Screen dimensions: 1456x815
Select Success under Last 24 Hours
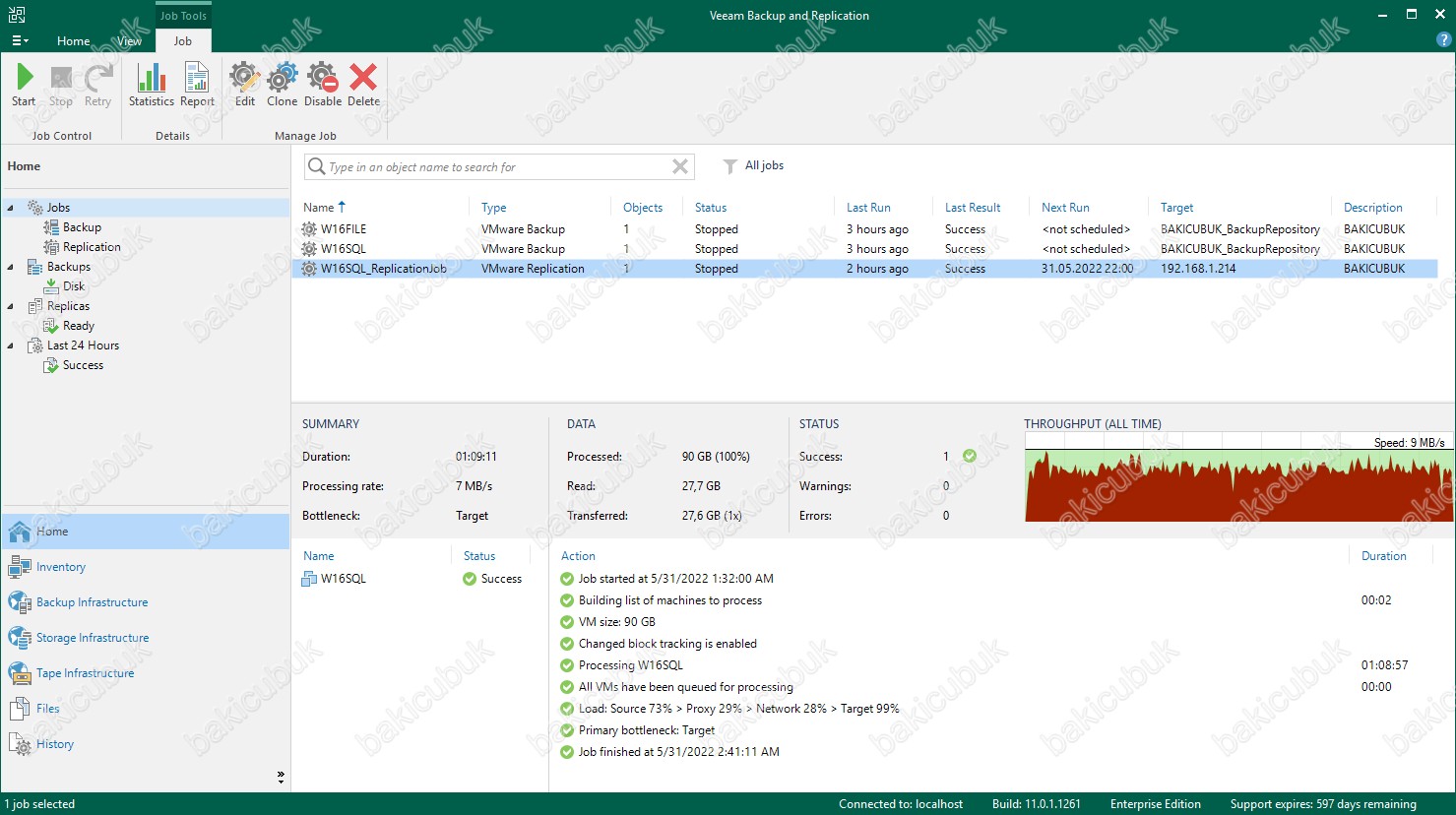click(x=83, y=365)
